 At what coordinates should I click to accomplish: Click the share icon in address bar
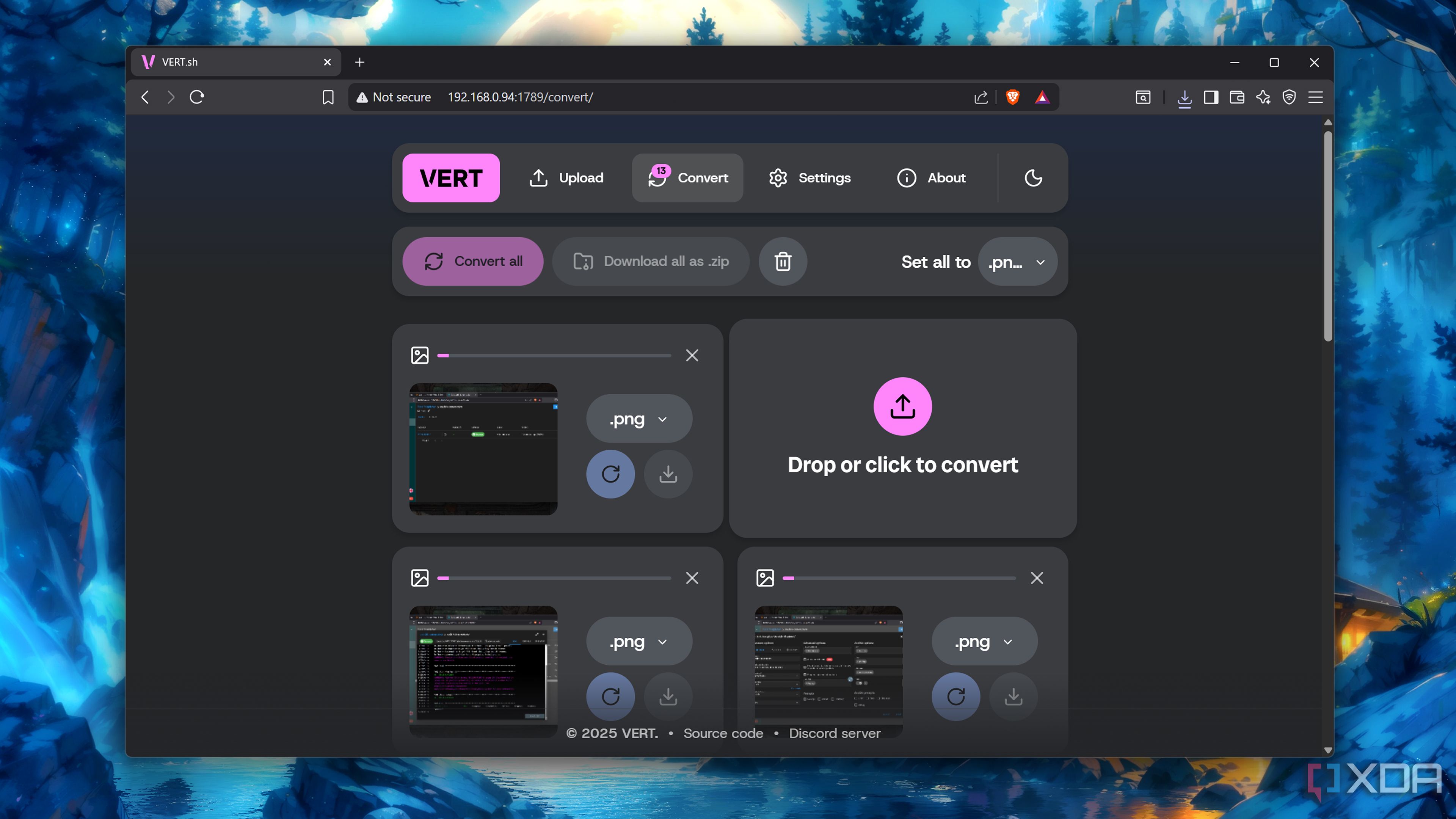click(x=981, y=97)
